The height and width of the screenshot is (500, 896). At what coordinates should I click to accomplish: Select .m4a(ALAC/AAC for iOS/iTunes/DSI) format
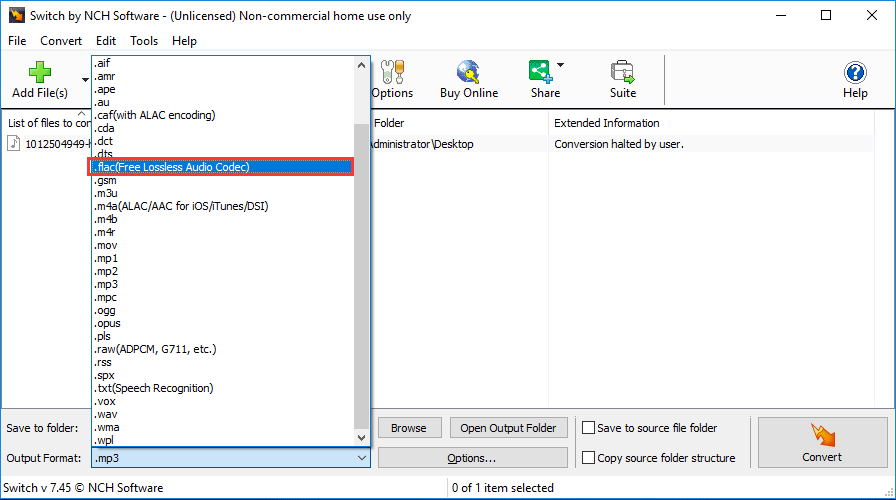pos(223,206)
